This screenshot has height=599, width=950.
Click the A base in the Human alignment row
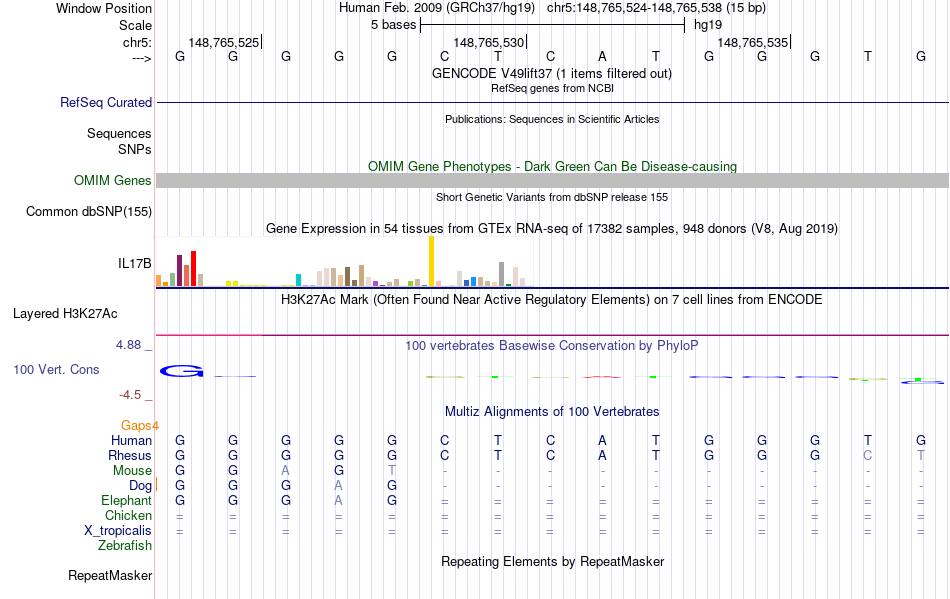click(602, 440)
